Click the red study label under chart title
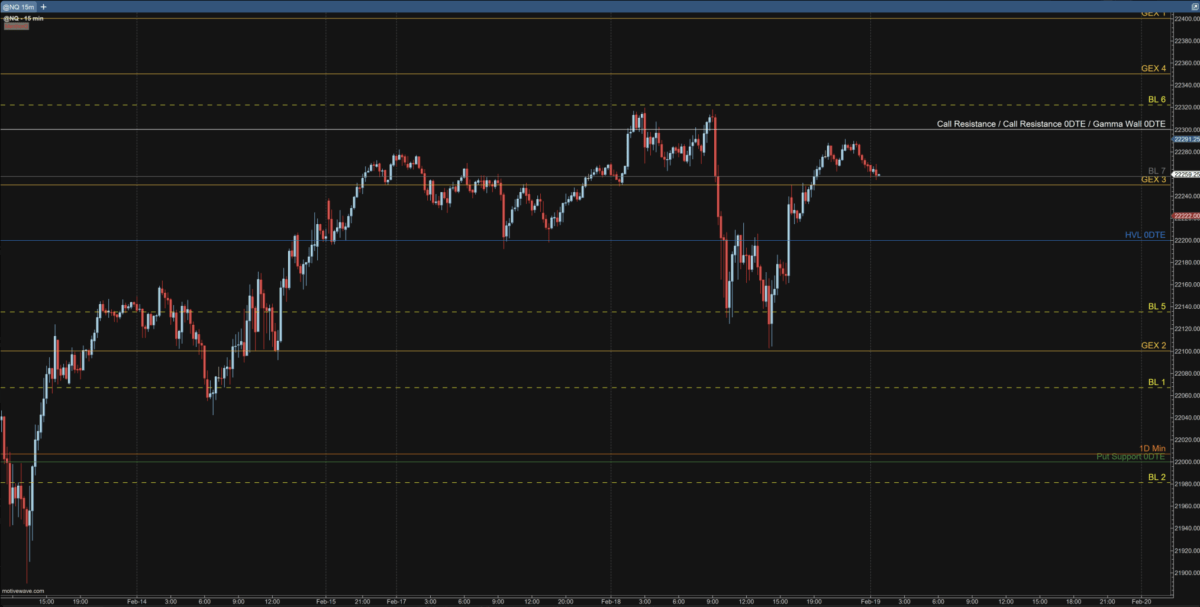The width and height of the screenshot is (1200, 607). click(x=16, y=26)
